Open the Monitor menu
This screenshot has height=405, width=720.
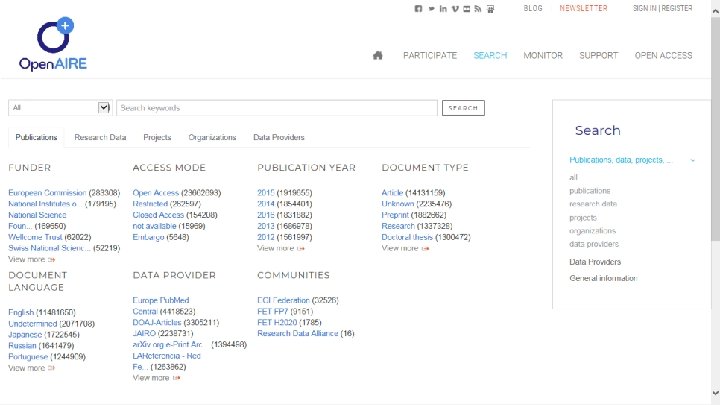(x=543, y=55)
